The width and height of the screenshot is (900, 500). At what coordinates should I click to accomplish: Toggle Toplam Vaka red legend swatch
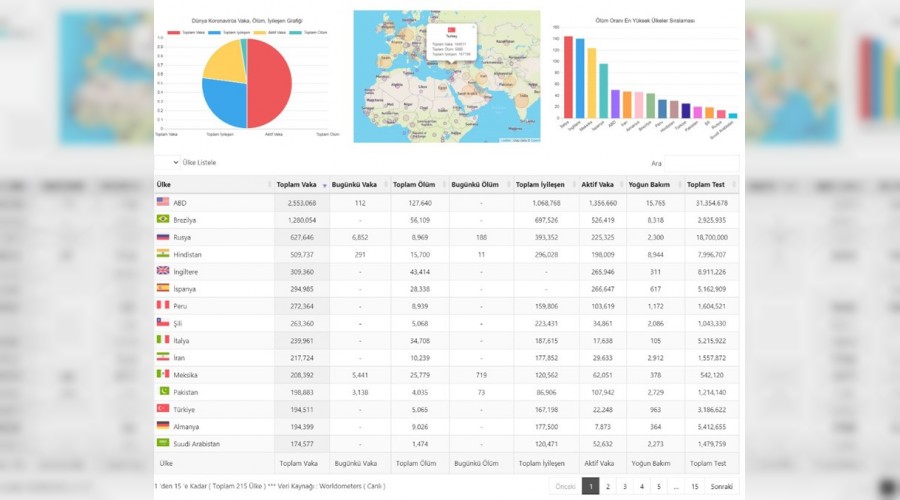click(x=173, y=33)
